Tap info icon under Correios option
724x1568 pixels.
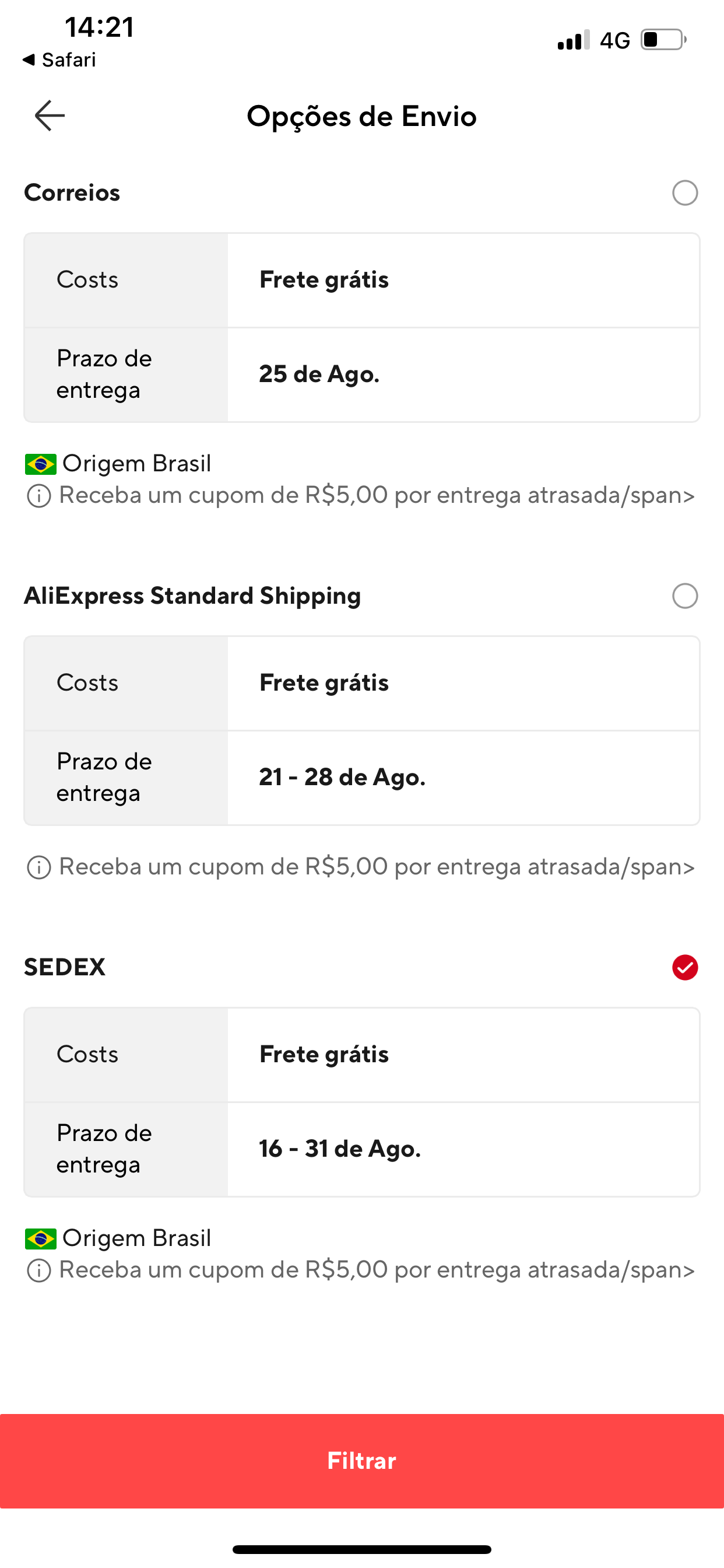pos(39,496)
